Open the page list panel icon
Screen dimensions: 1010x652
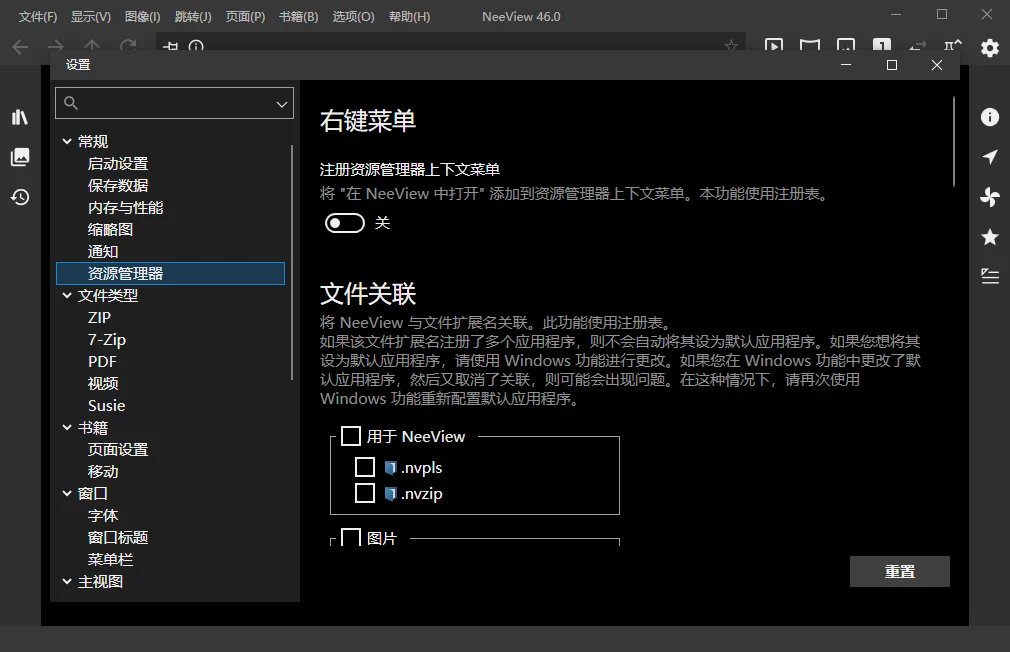coord(20,157)
